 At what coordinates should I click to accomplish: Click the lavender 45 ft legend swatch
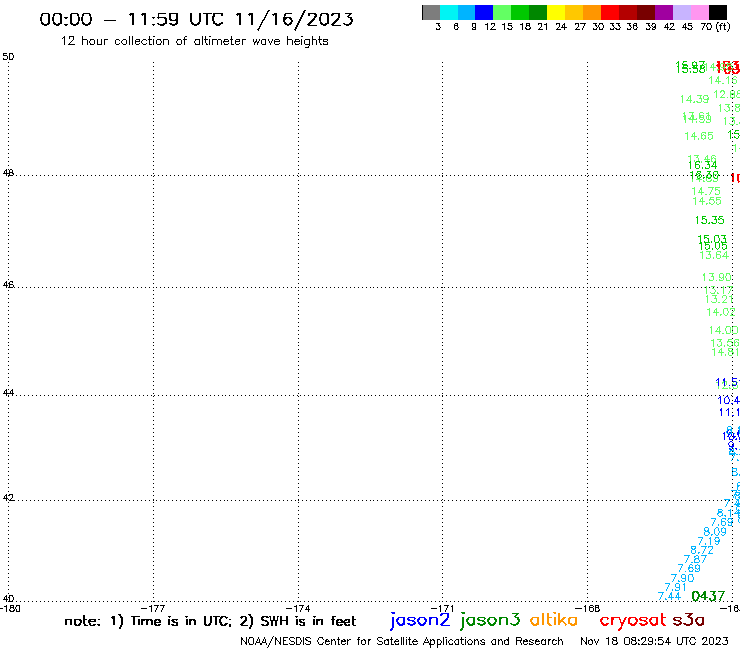(x=682, y=12)
